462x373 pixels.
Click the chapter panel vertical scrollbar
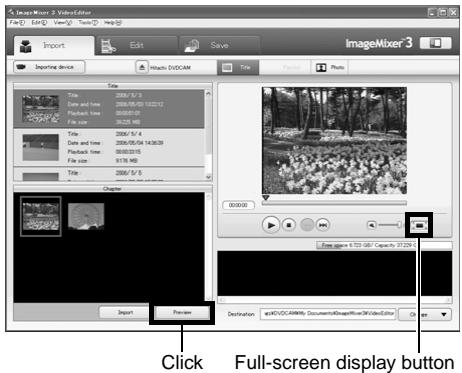pyautogui.click(x=209, y=247)
